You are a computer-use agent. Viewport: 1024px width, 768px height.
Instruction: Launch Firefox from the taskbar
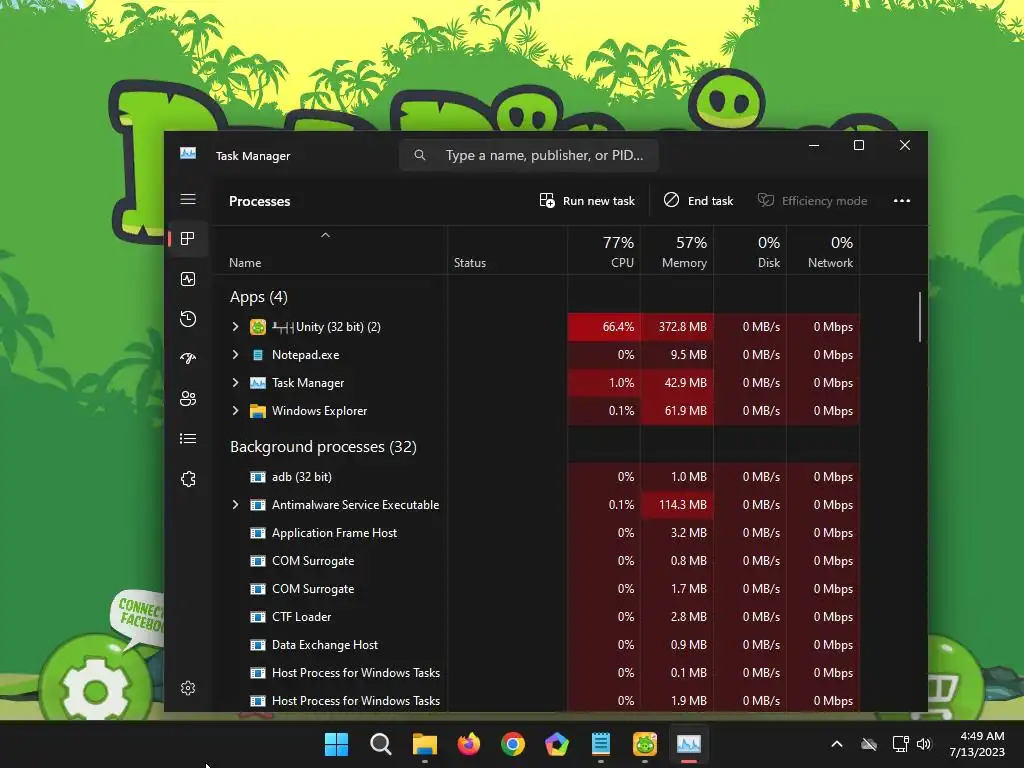click(x=469, y=744)
